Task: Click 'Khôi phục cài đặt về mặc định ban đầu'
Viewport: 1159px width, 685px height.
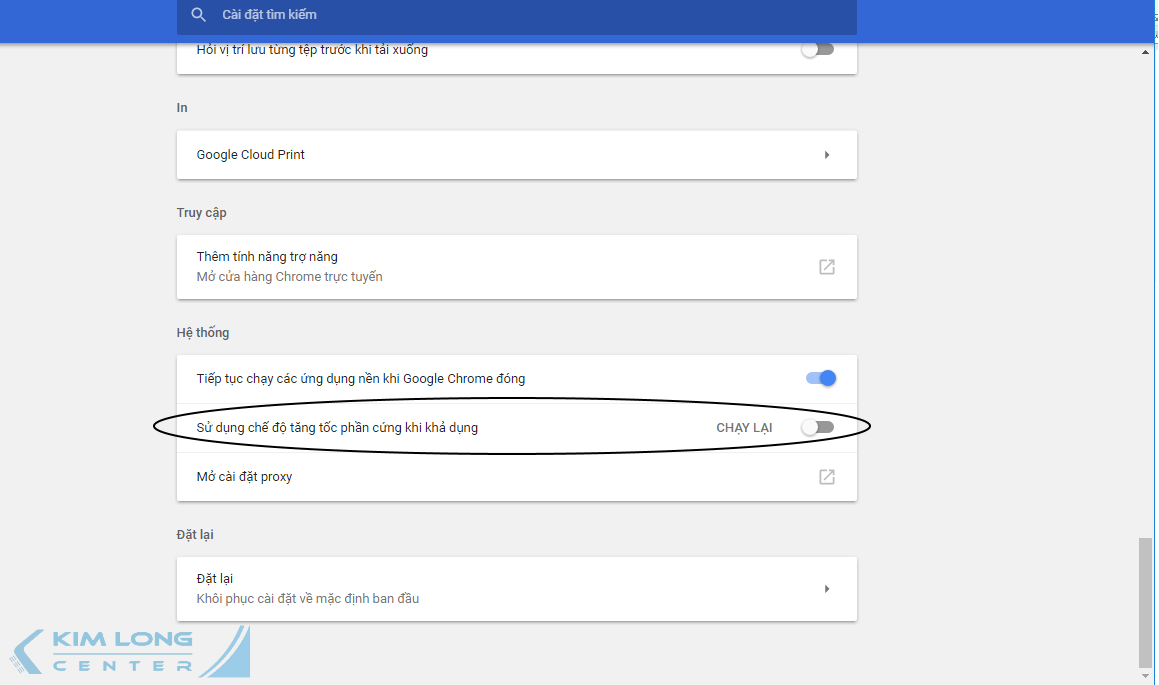Action: pyautogui.click(x=308, y=599)
